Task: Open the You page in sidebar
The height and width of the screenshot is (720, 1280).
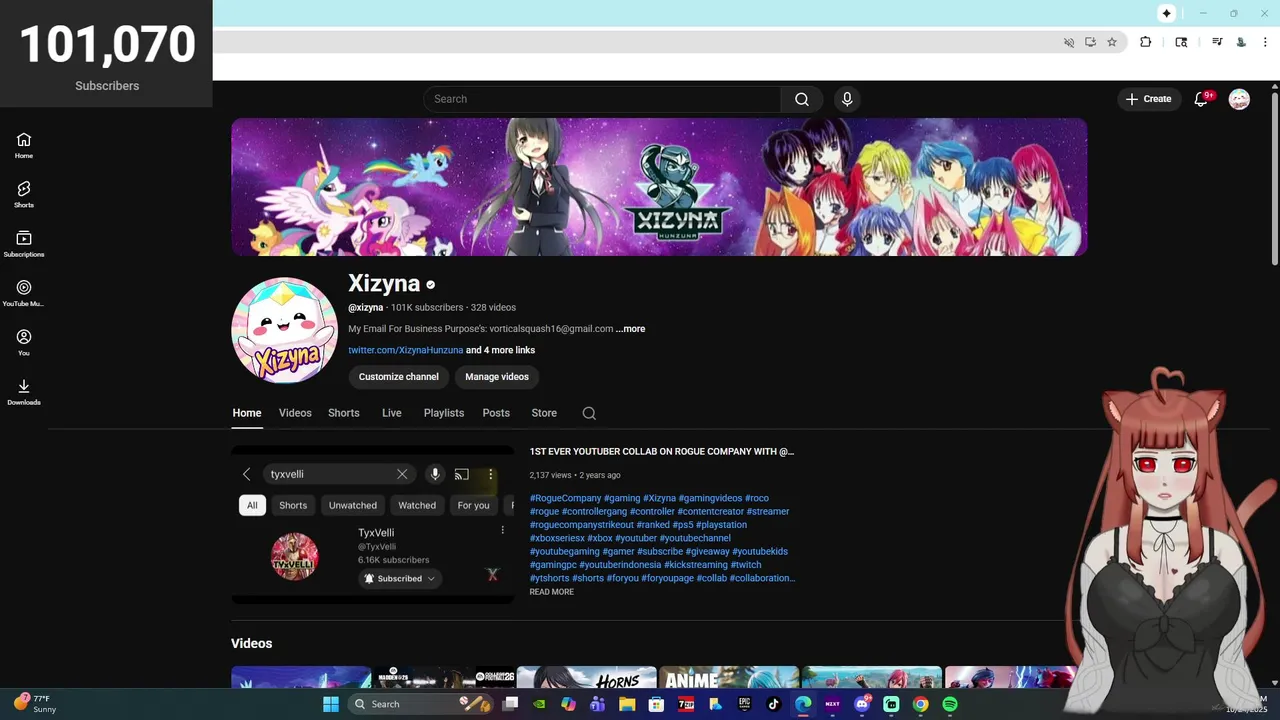Action: 24,343
